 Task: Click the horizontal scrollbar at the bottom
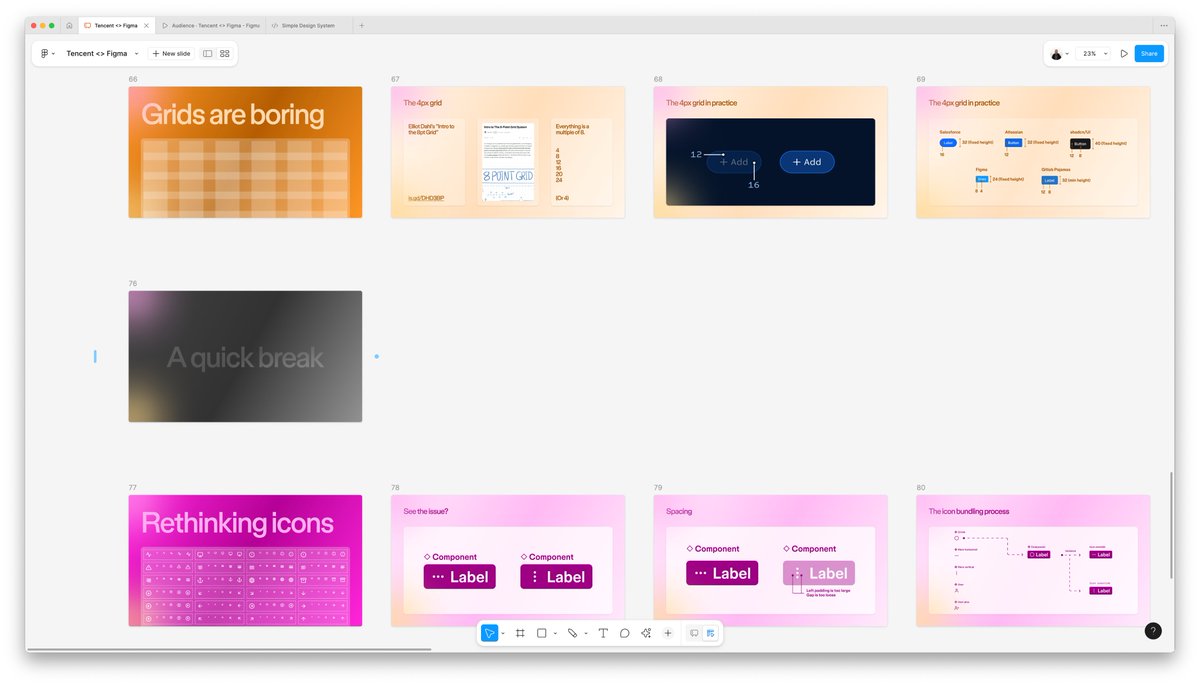(x=228, y=649)
